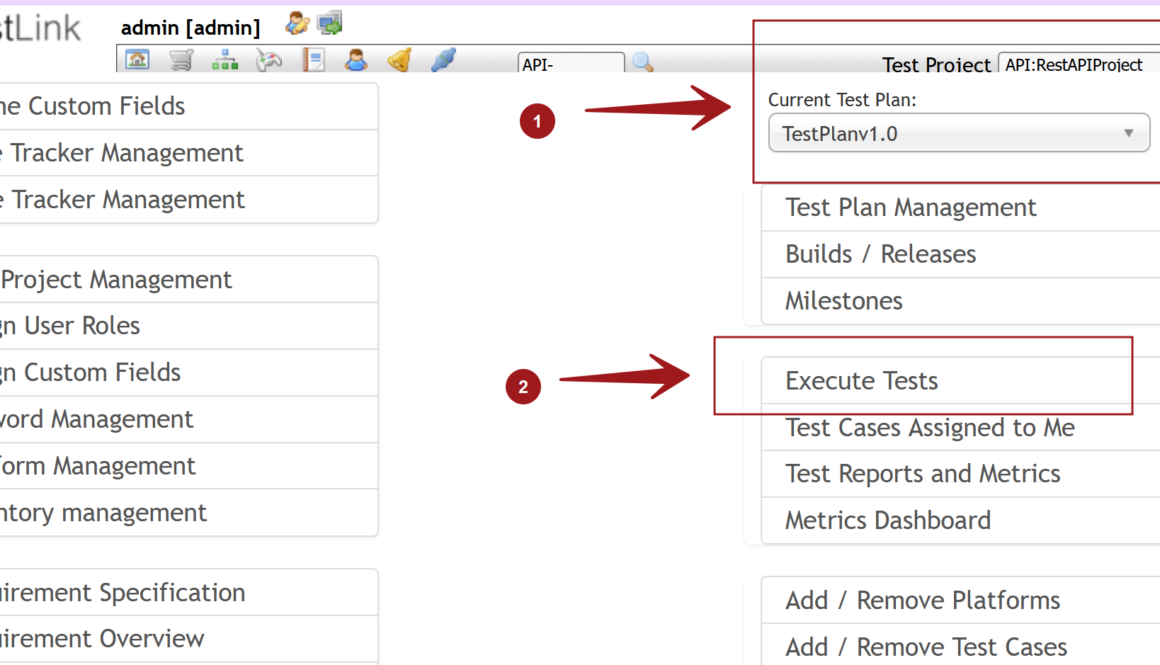
Task: Click the blue plug connector icon
Action: pyautogui.click(x=443, y=61)
